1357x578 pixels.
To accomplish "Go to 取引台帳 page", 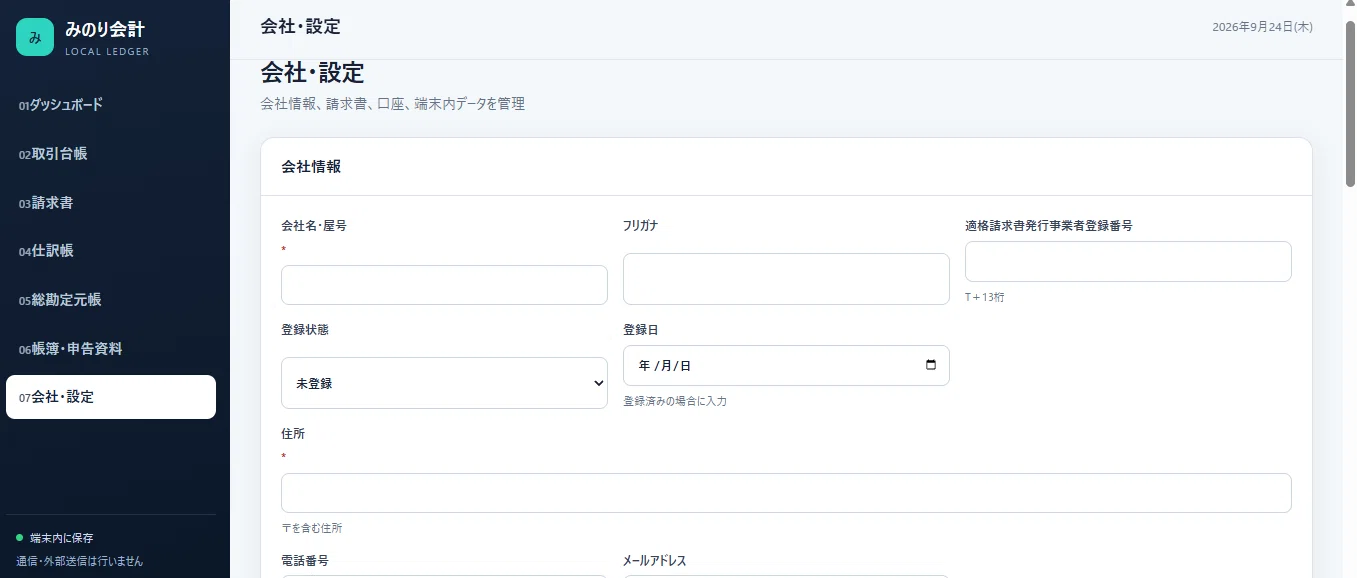I will tap(111, 154).
